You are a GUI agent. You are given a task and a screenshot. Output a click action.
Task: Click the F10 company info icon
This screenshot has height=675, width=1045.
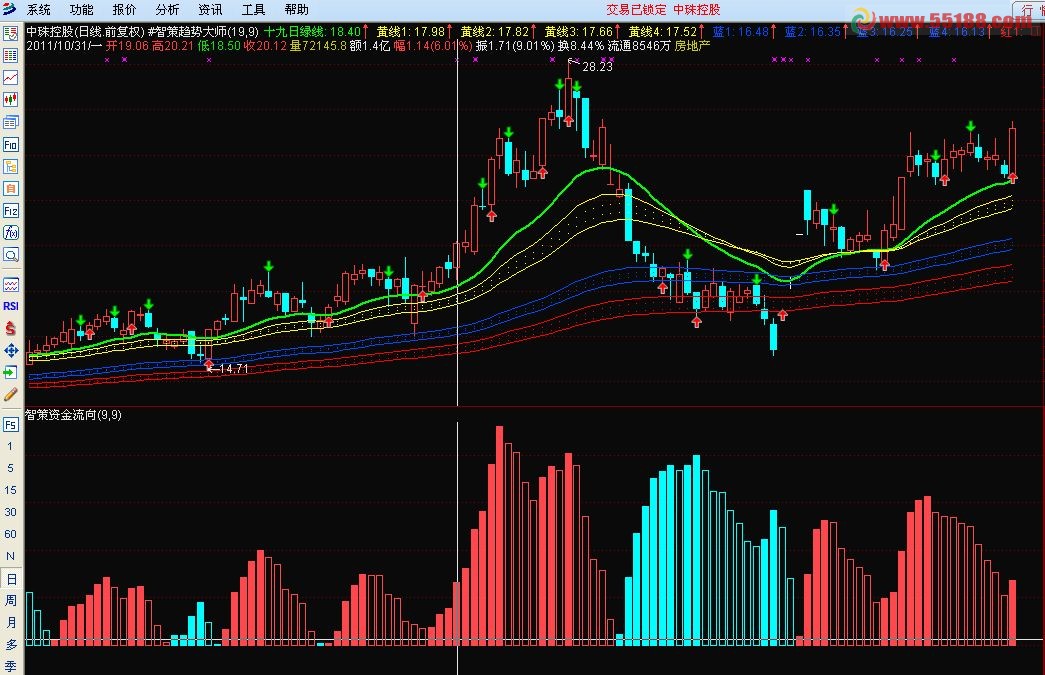click(x=11, y=145)
